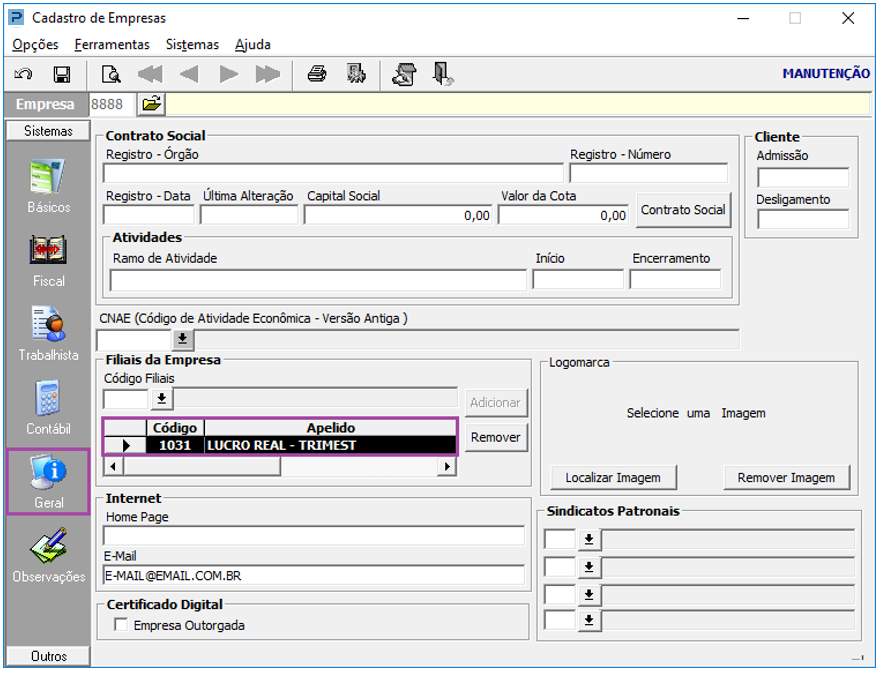The height and width of the screenshot is (674, 881).
Task: Click the Contrato Social button
Action: pyautogui.click(x=683, y=210)
